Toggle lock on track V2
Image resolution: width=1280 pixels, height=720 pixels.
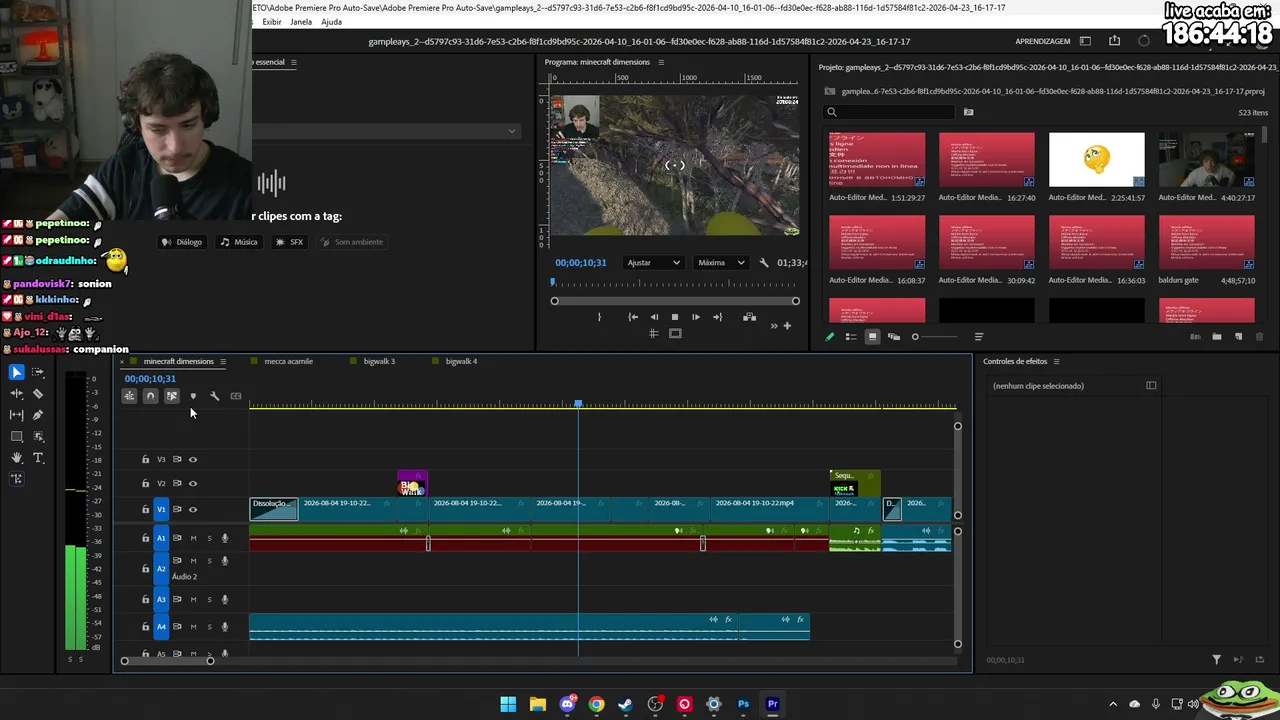tap(145, 484)
